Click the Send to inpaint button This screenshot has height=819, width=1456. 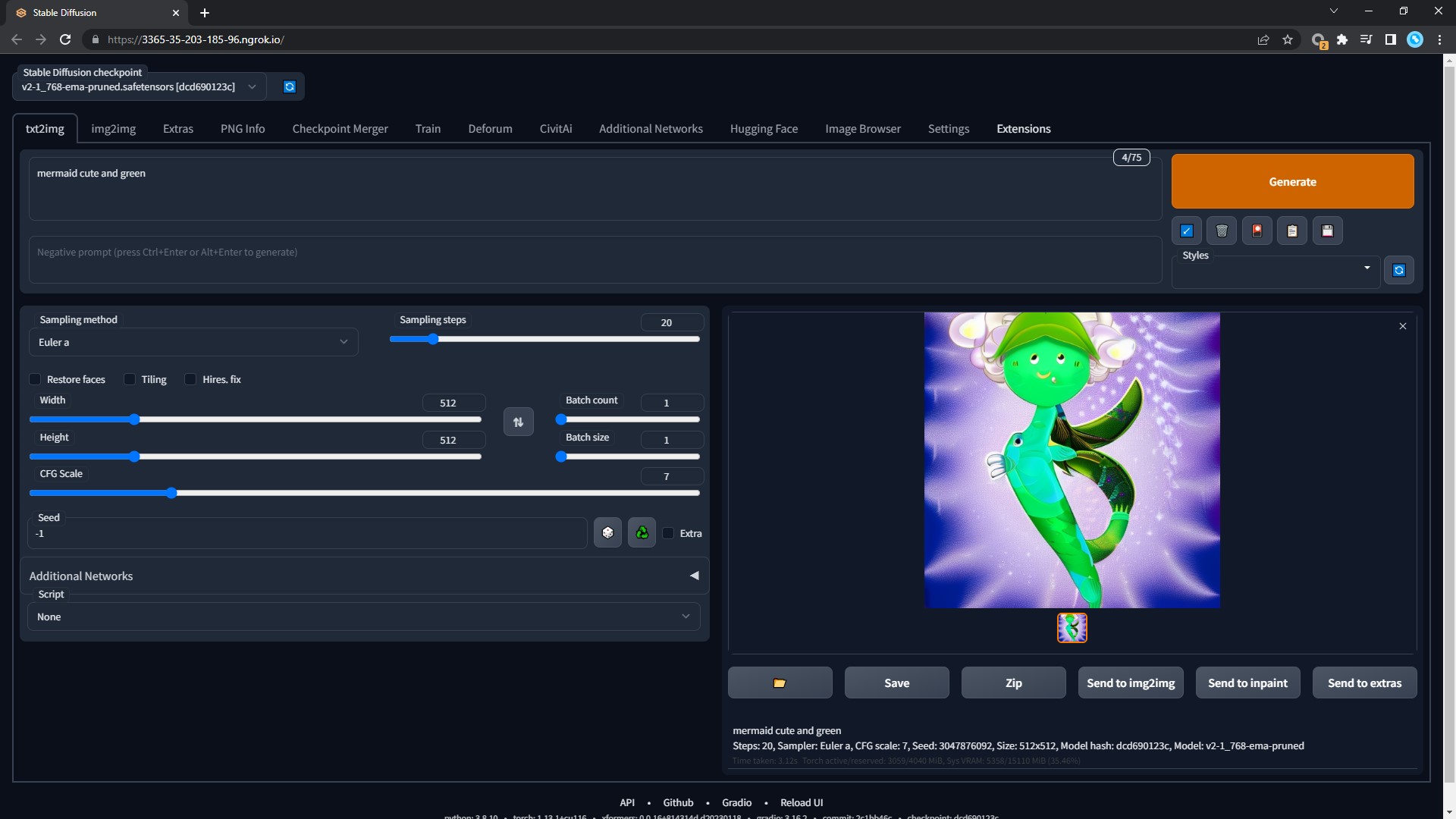pyautogui.click(x=1247, y=683)
